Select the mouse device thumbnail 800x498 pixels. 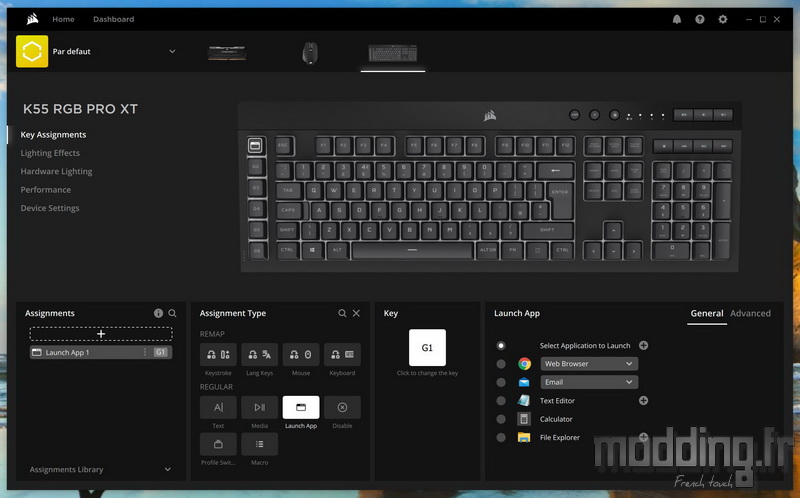310,53
